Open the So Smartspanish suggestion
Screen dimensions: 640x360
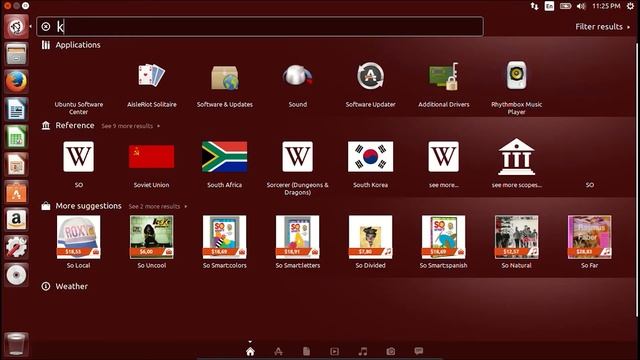coord(444,242)
